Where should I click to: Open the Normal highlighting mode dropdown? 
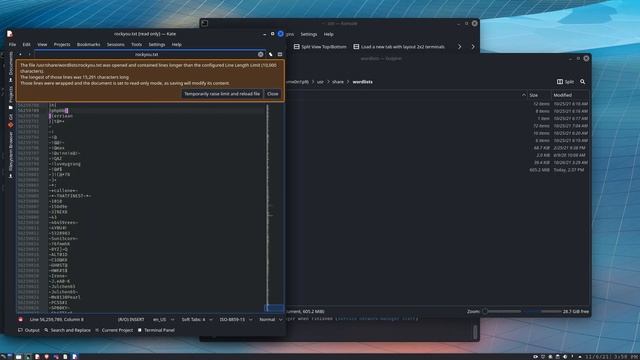pyautogui.click(x=271, y=320)
